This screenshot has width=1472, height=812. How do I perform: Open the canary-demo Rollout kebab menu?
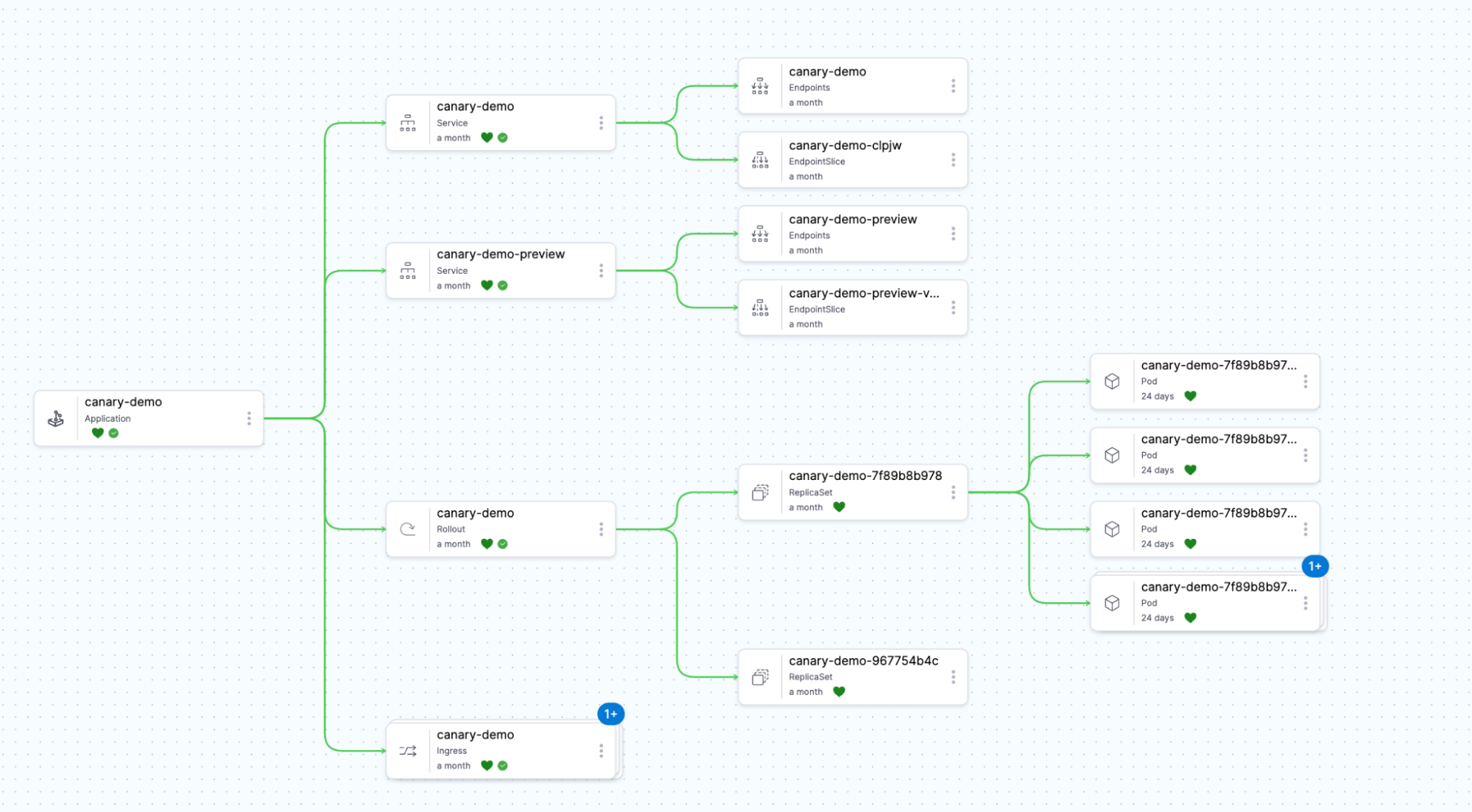(x=601, y=529)
